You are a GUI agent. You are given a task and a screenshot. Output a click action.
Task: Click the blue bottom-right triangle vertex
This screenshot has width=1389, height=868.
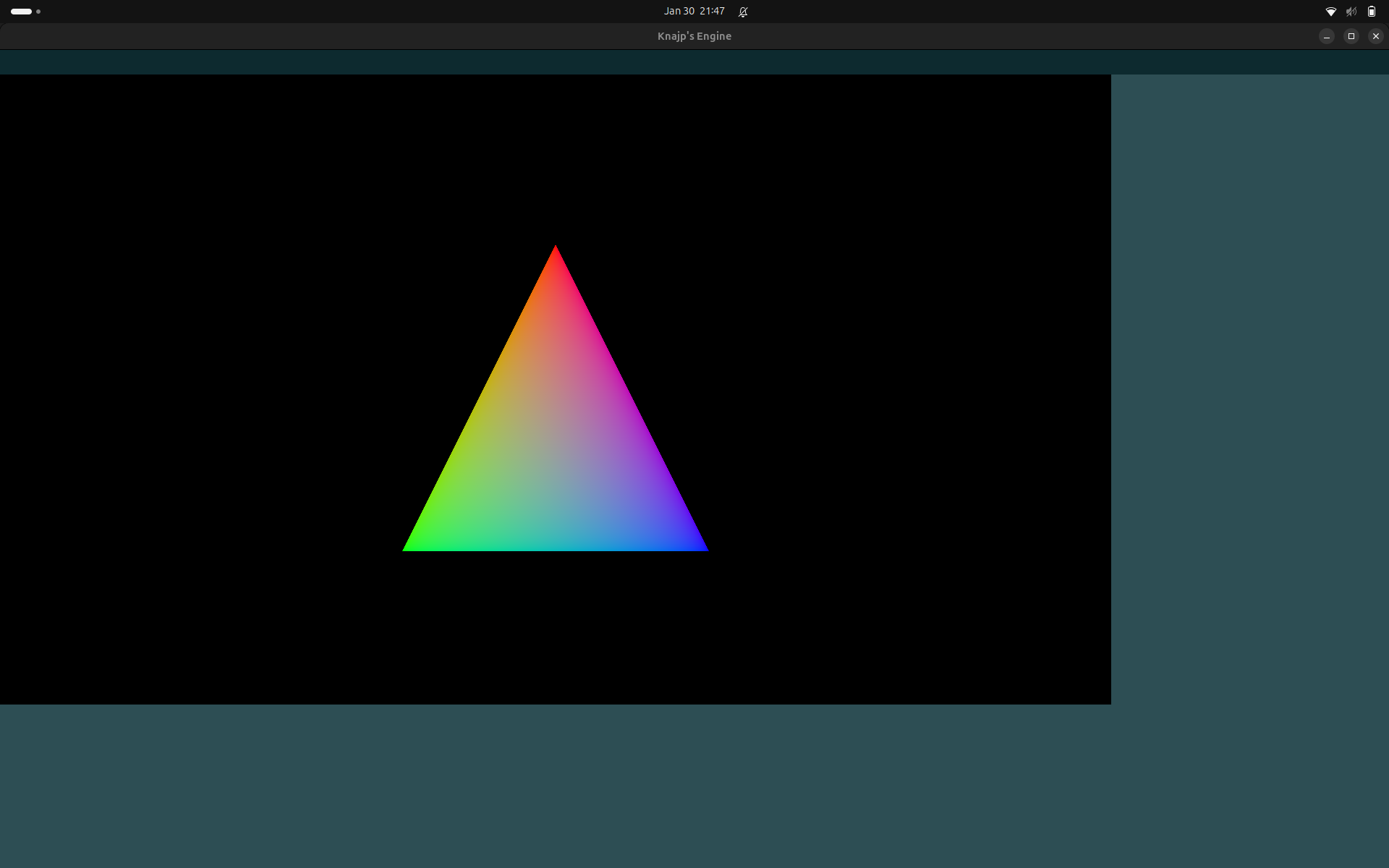[x=702, y=547]
